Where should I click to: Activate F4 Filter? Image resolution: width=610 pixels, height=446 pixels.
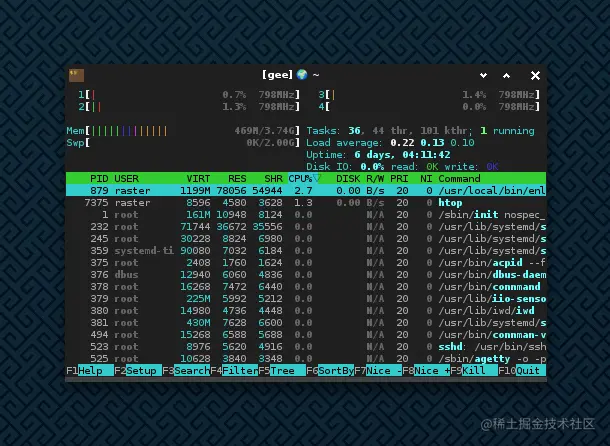[234, 370]
